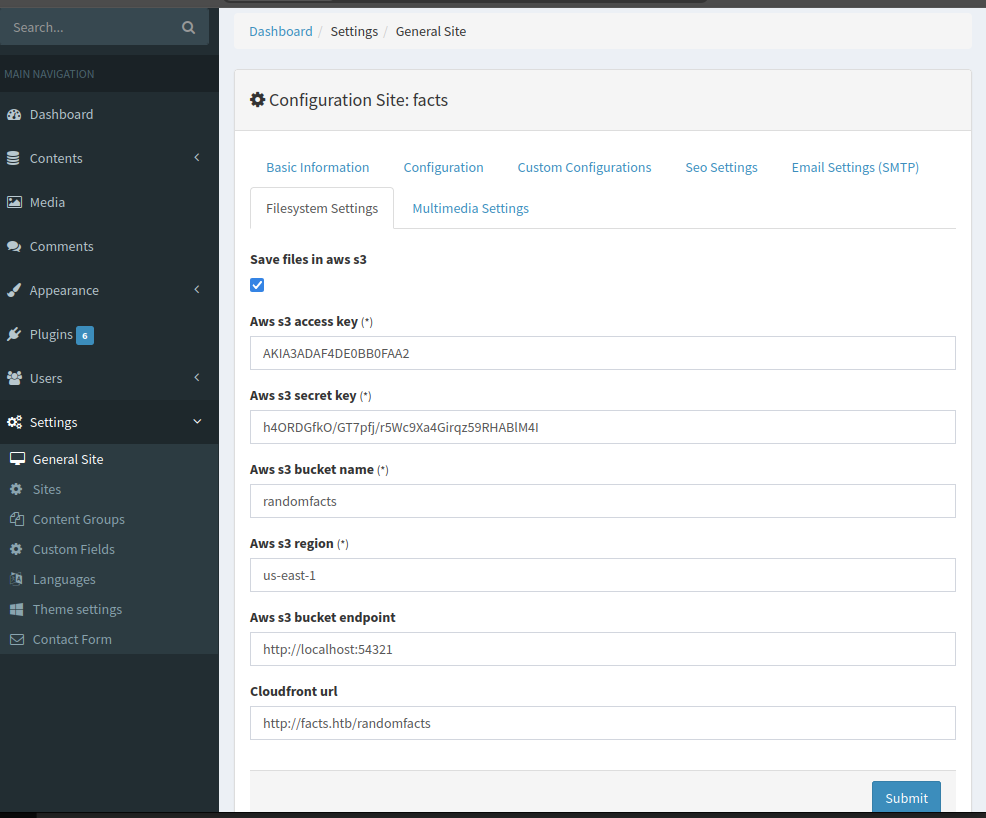Click the Contents database icon

pos(13,158)
